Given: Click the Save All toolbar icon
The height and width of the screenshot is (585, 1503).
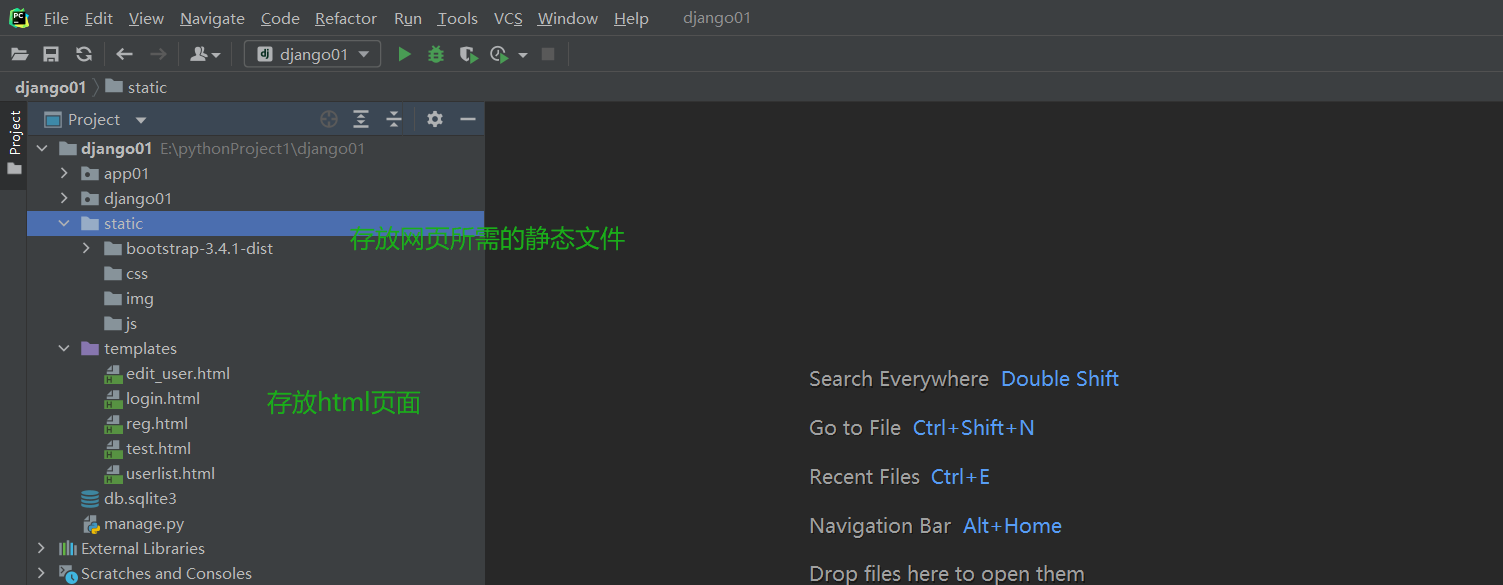Looking at the screenshot, I should pos(51,54).
